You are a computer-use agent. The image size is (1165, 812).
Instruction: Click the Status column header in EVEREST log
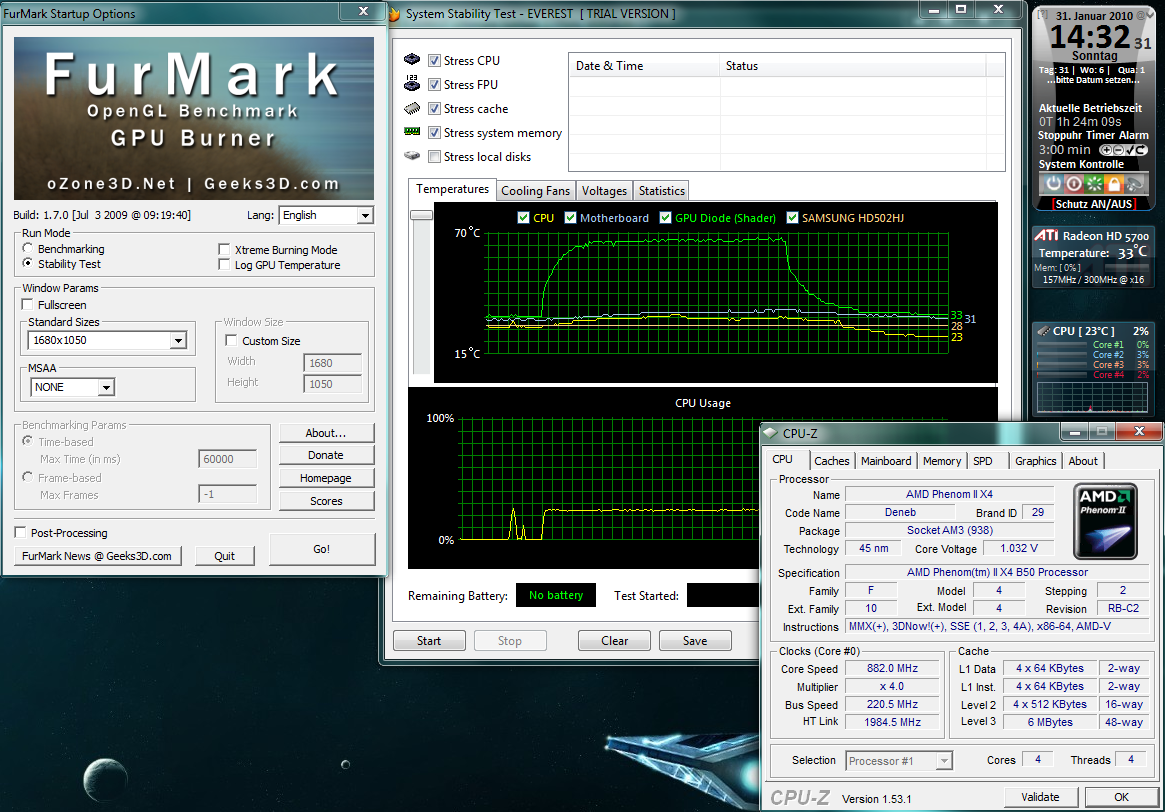coord(852,65)
